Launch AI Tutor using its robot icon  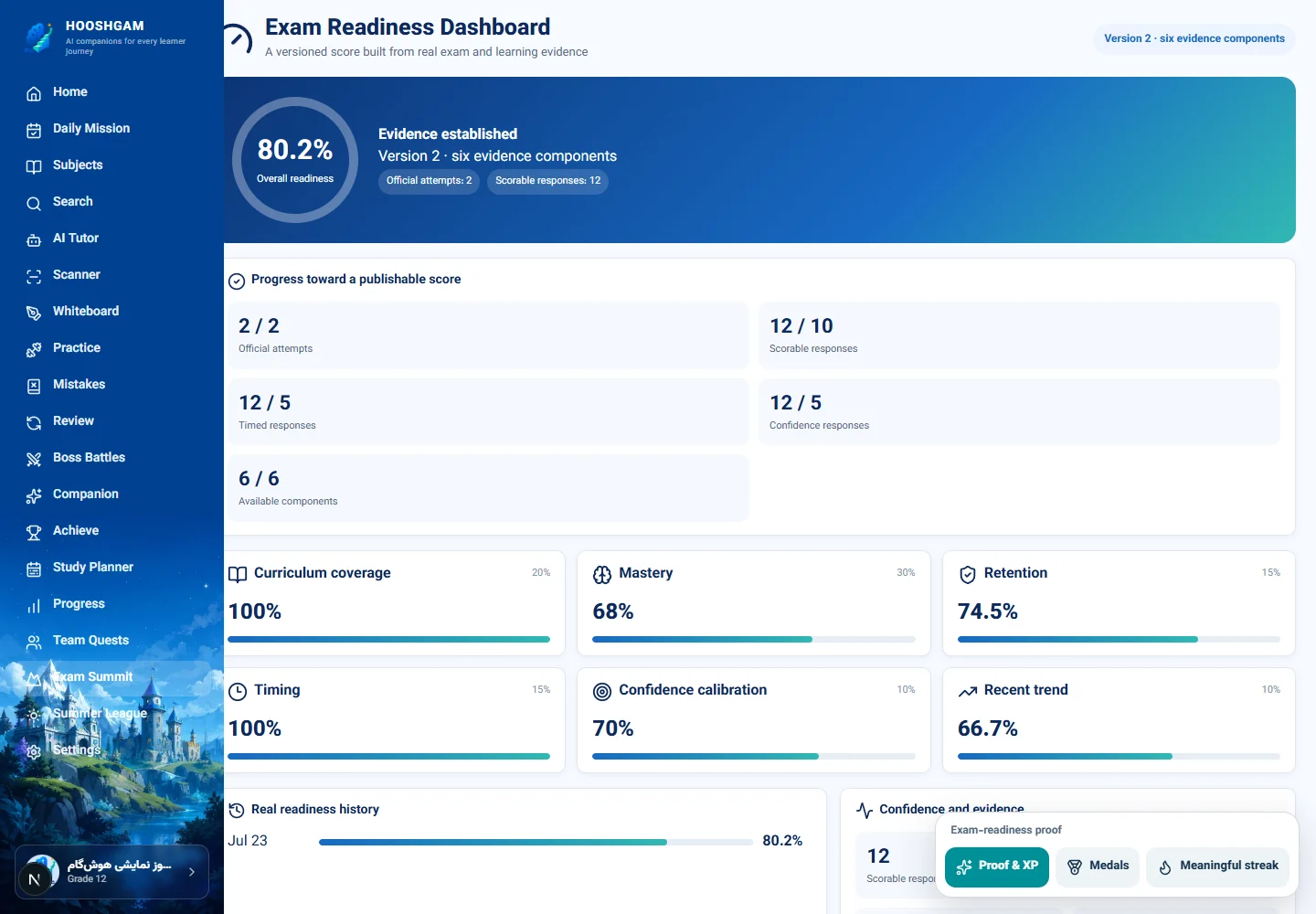34,239
